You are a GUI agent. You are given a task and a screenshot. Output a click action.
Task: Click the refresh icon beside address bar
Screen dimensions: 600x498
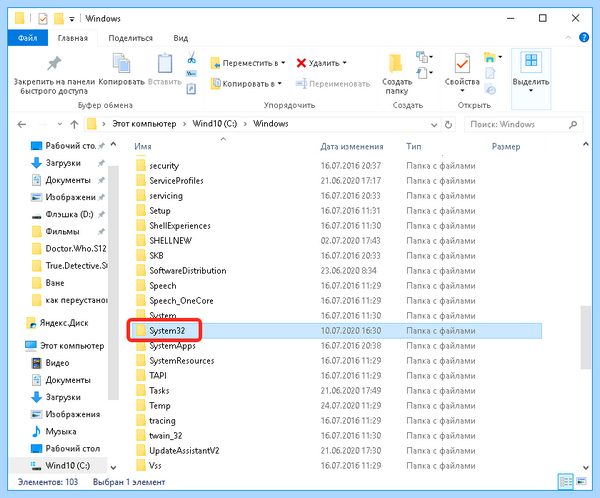tap(448, 124)
